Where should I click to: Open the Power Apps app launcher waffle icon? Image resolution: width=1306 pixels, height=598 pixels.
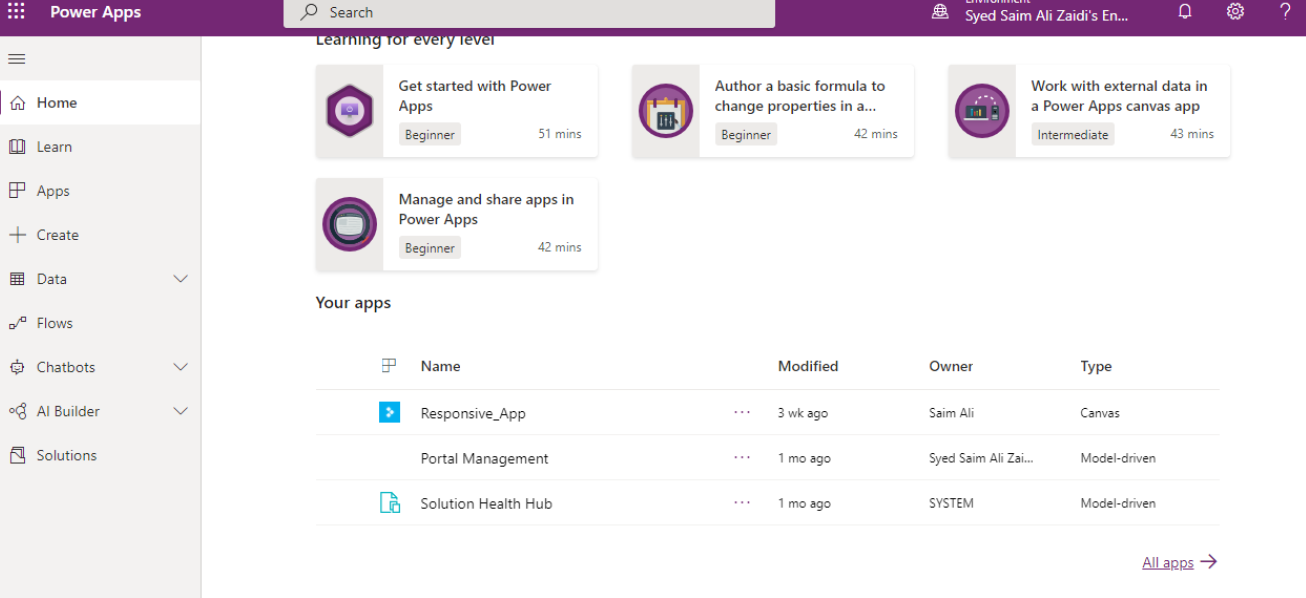pyautogui.click(x=16, y=12)
